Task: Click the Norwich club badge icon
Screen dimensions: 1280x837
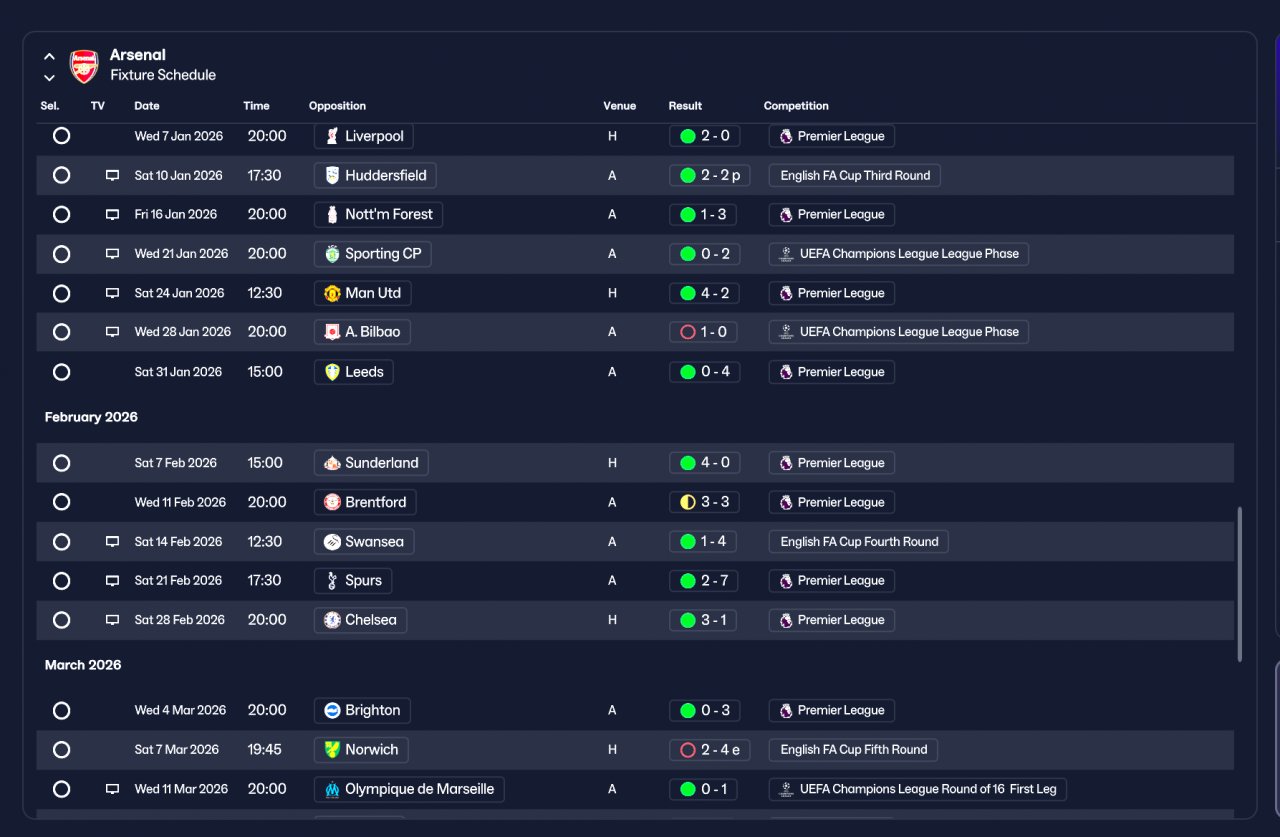Action: (332, 750)
